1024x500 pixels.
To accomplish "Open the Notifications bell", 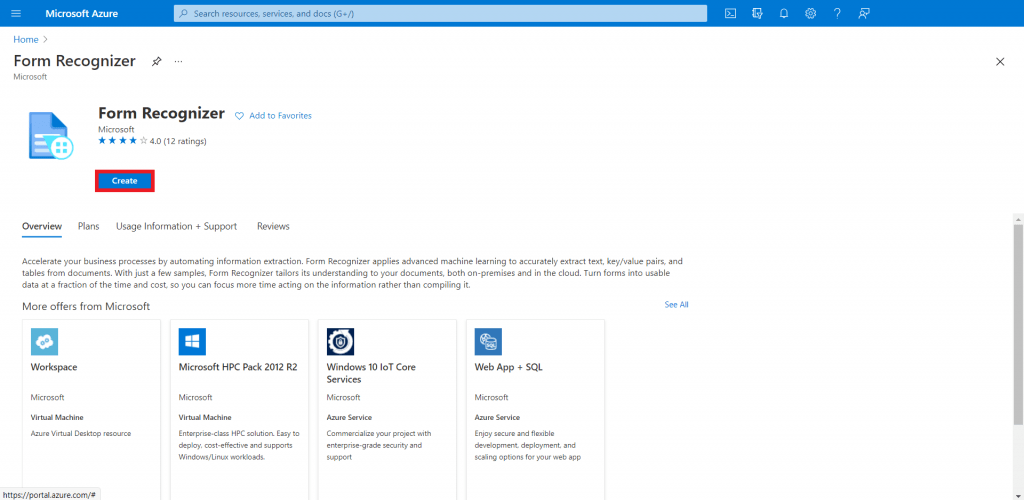I will [784, 13].
